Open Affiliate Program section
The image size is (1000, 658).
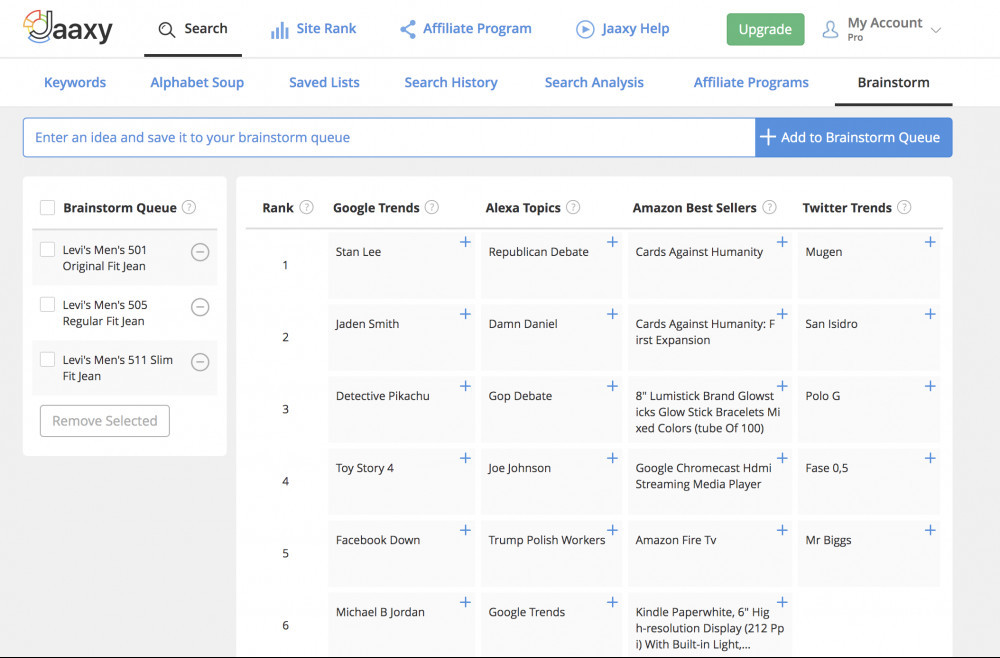(466, 29)
